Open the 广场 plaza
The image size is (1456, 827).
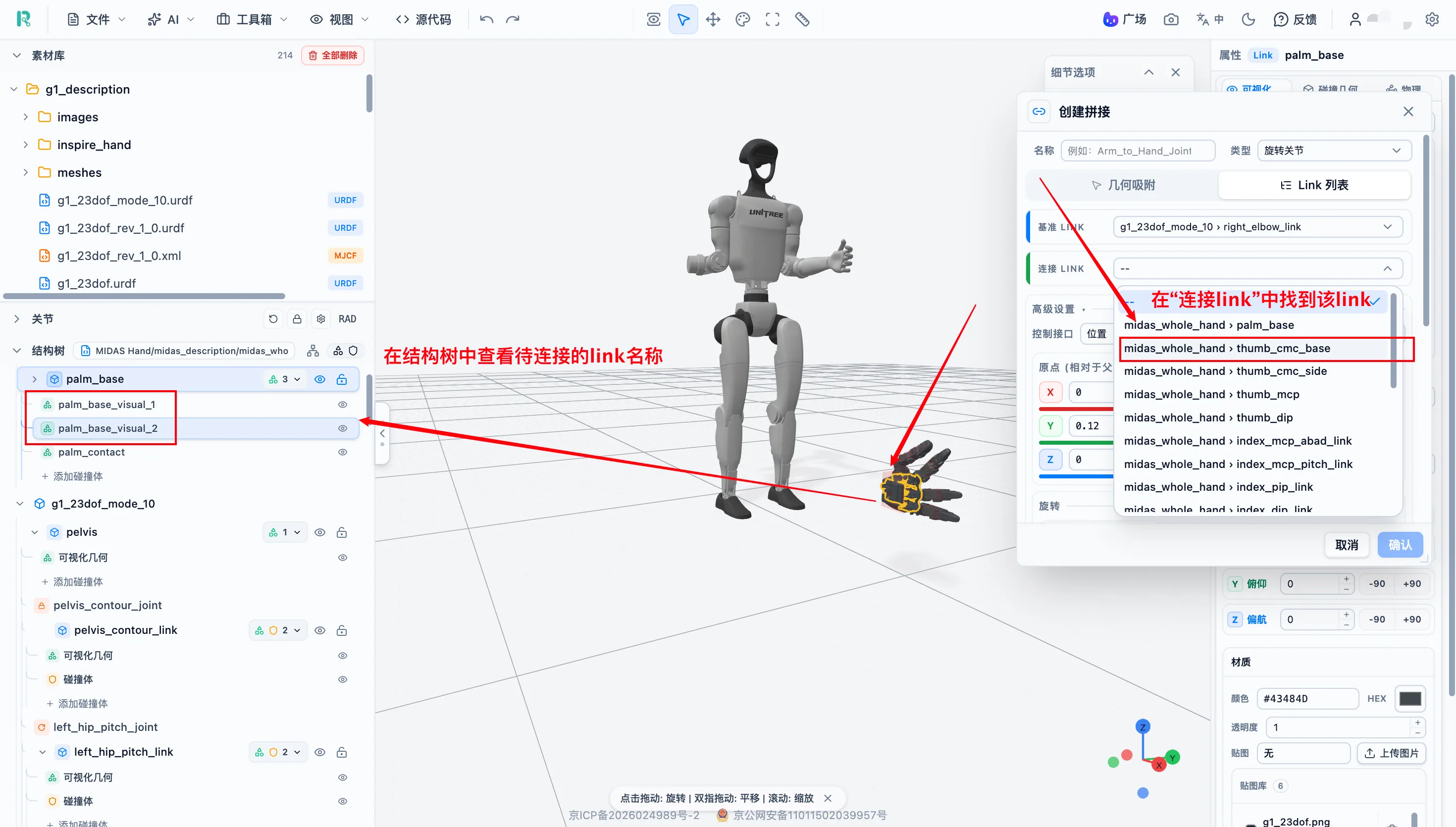coord(1124,19)
